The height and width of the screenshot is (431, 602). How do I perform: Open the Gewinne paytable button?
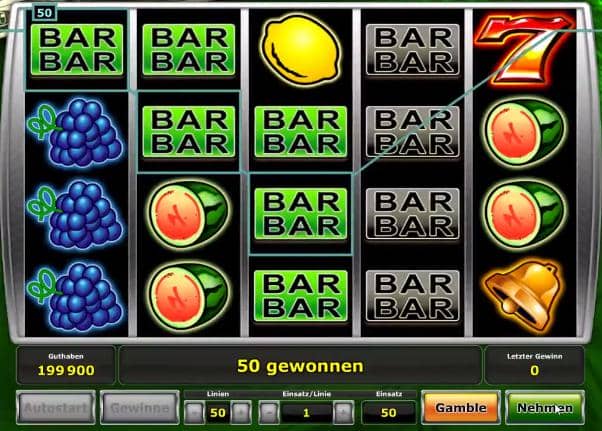click(140, 408)
